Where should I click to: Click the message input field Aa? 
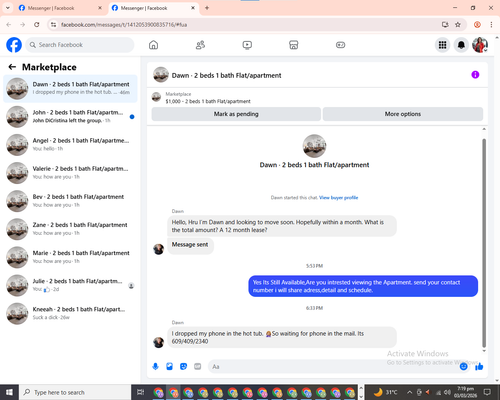pyautogui.click(x=333, y=367)
